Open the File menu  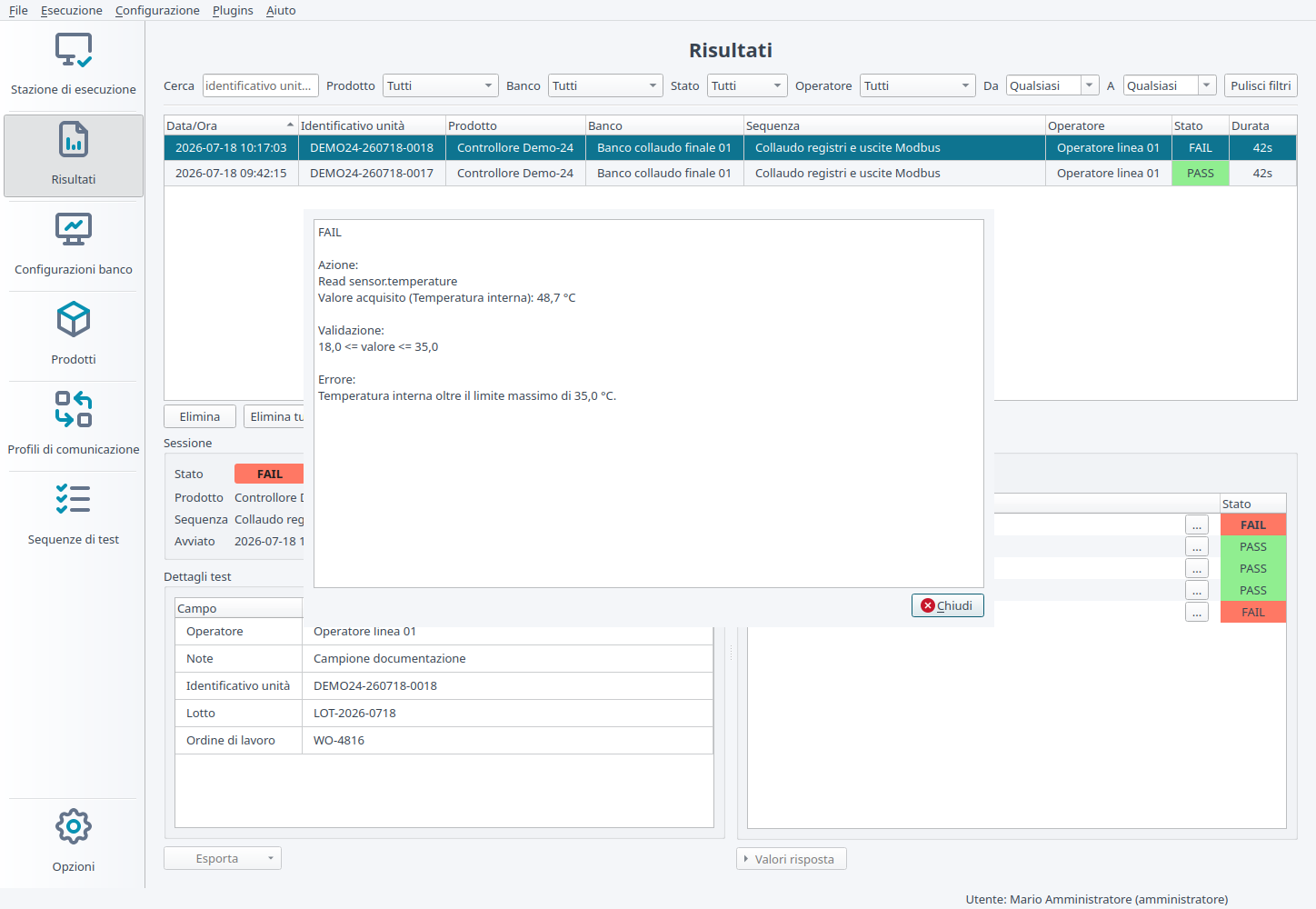(18, 10)
